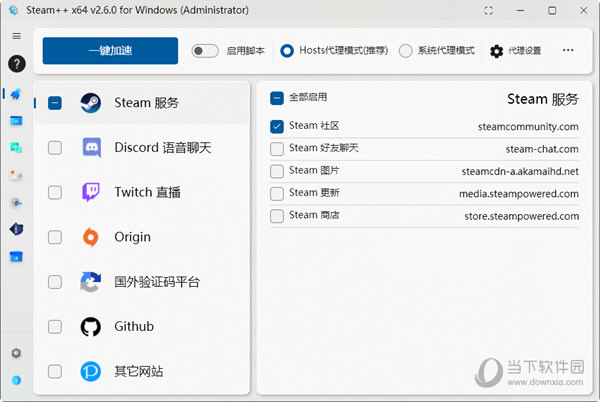Click the blue P icon for other websites
This screenshot has height=402, width=600.
[91, 371]
